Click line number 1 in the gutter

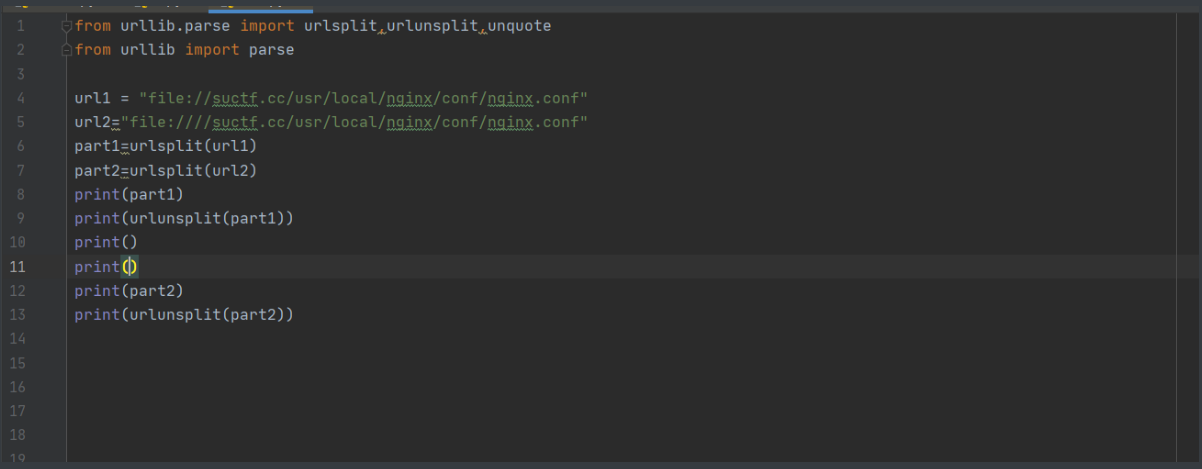point(19,26)
